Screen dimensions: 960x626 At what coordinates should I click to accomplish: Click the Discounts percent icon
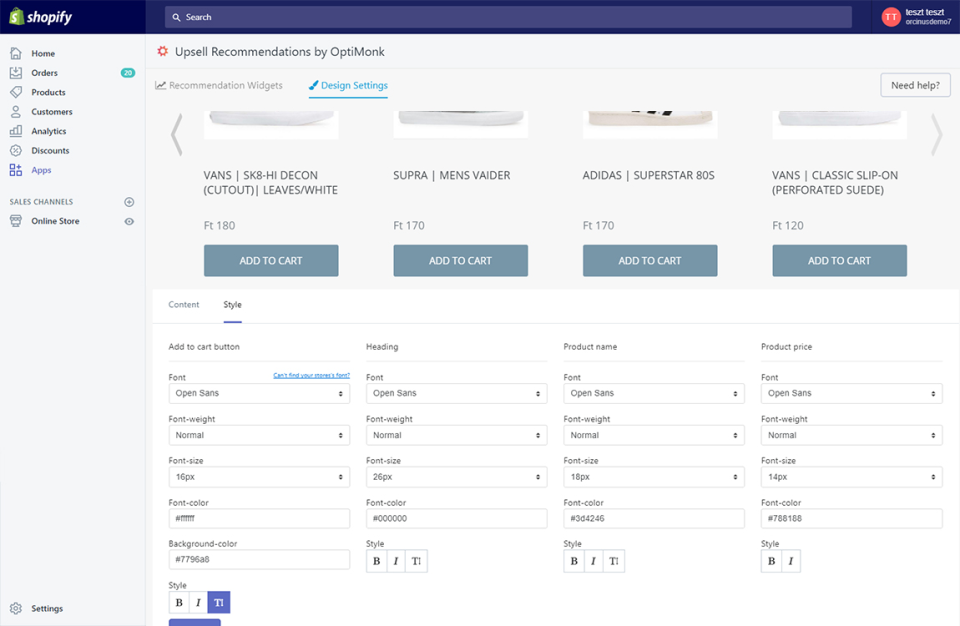16,151
